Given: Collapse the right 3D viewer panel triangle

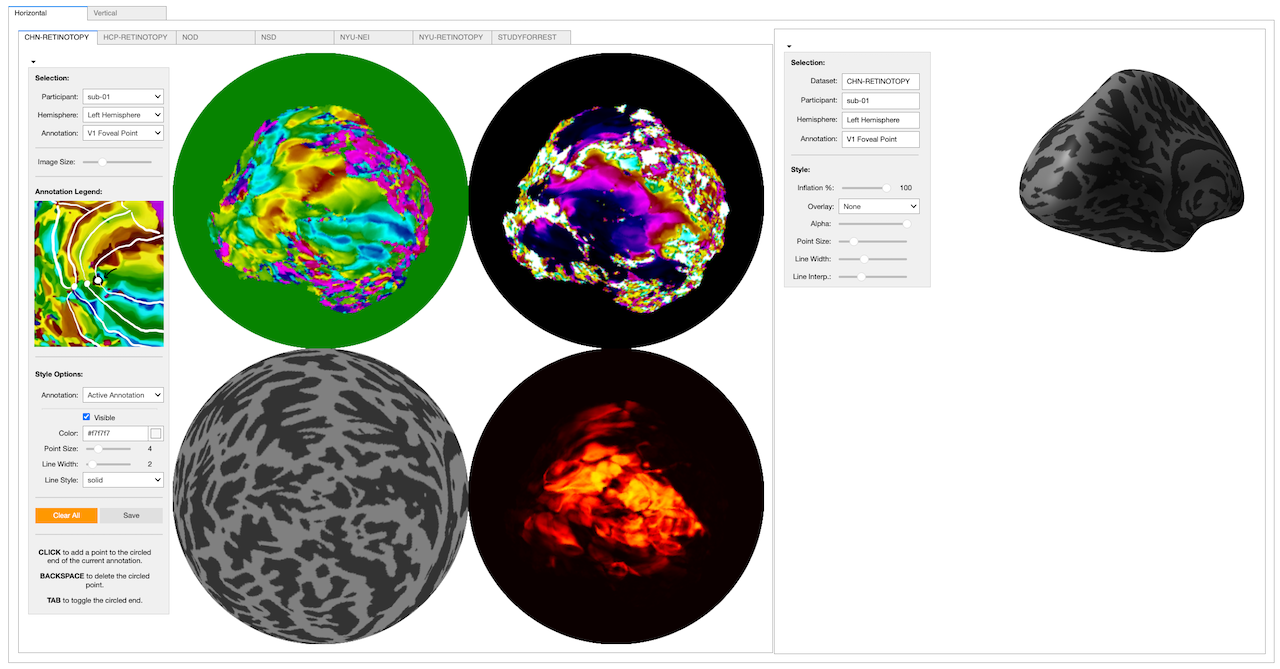Looking at the screenshot, I should tap(789, 46).
